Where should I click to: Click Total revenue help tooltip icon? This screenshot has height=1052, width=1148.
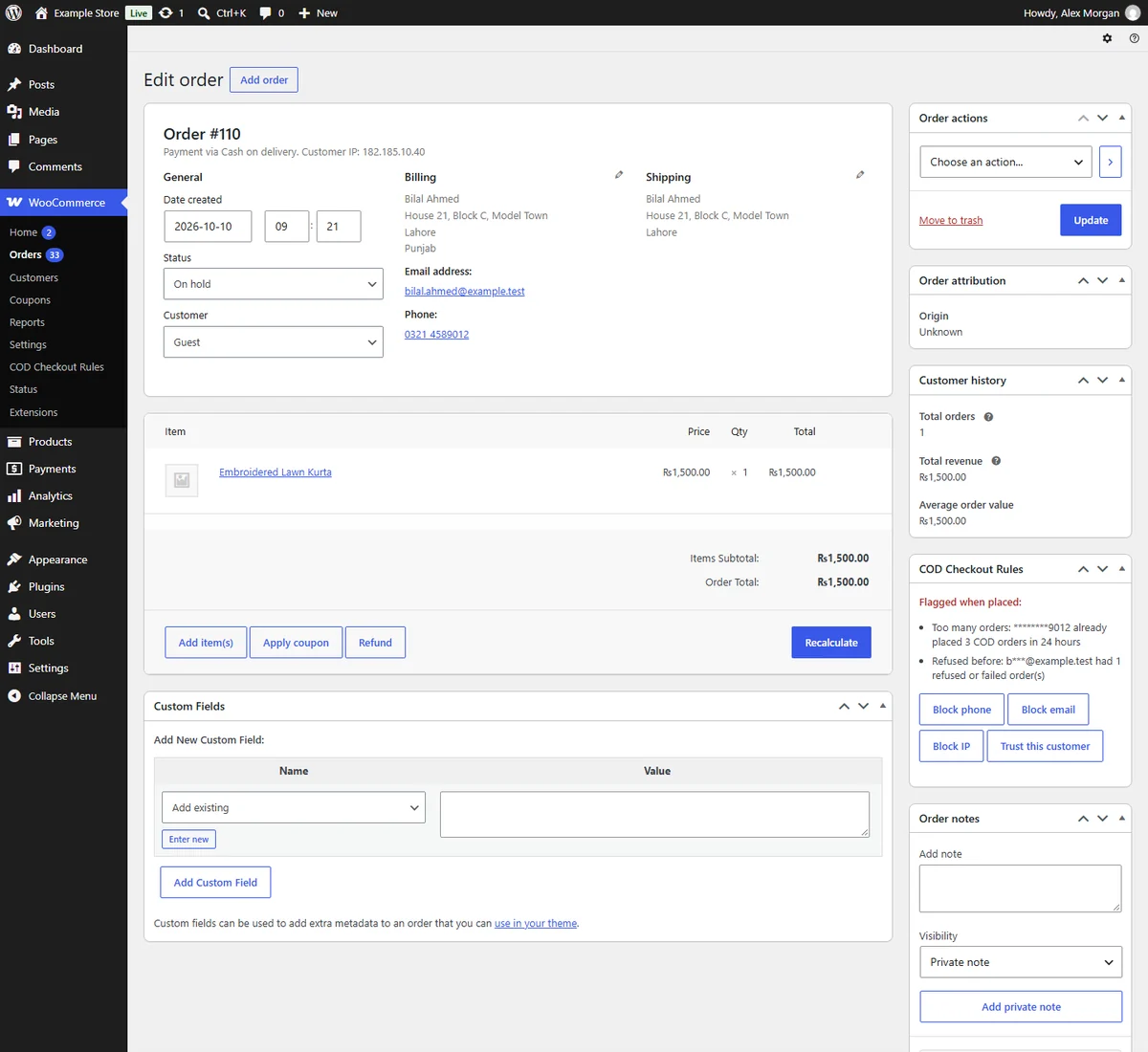pos(996,461)
